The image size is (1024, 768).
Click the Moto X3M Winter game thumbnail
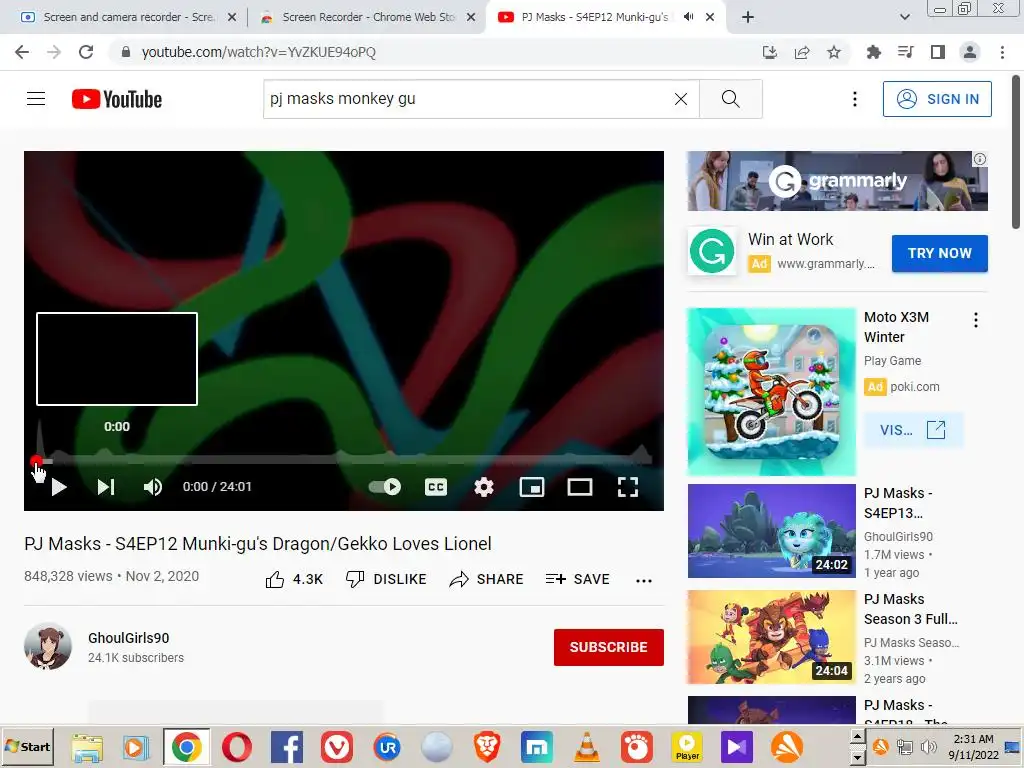coord(771,391)
